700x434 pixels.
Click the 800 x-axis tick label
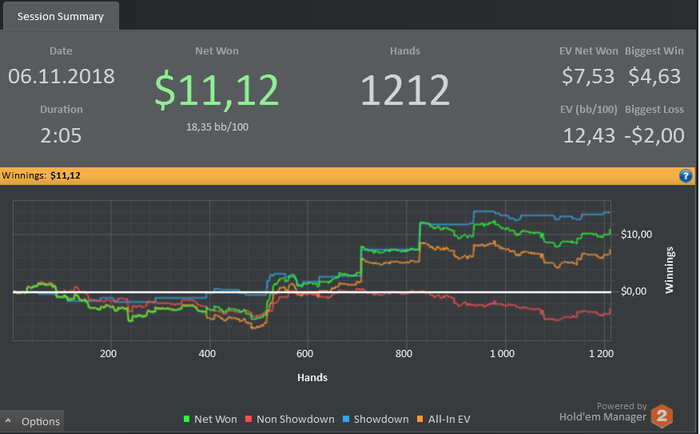[404, 354]
